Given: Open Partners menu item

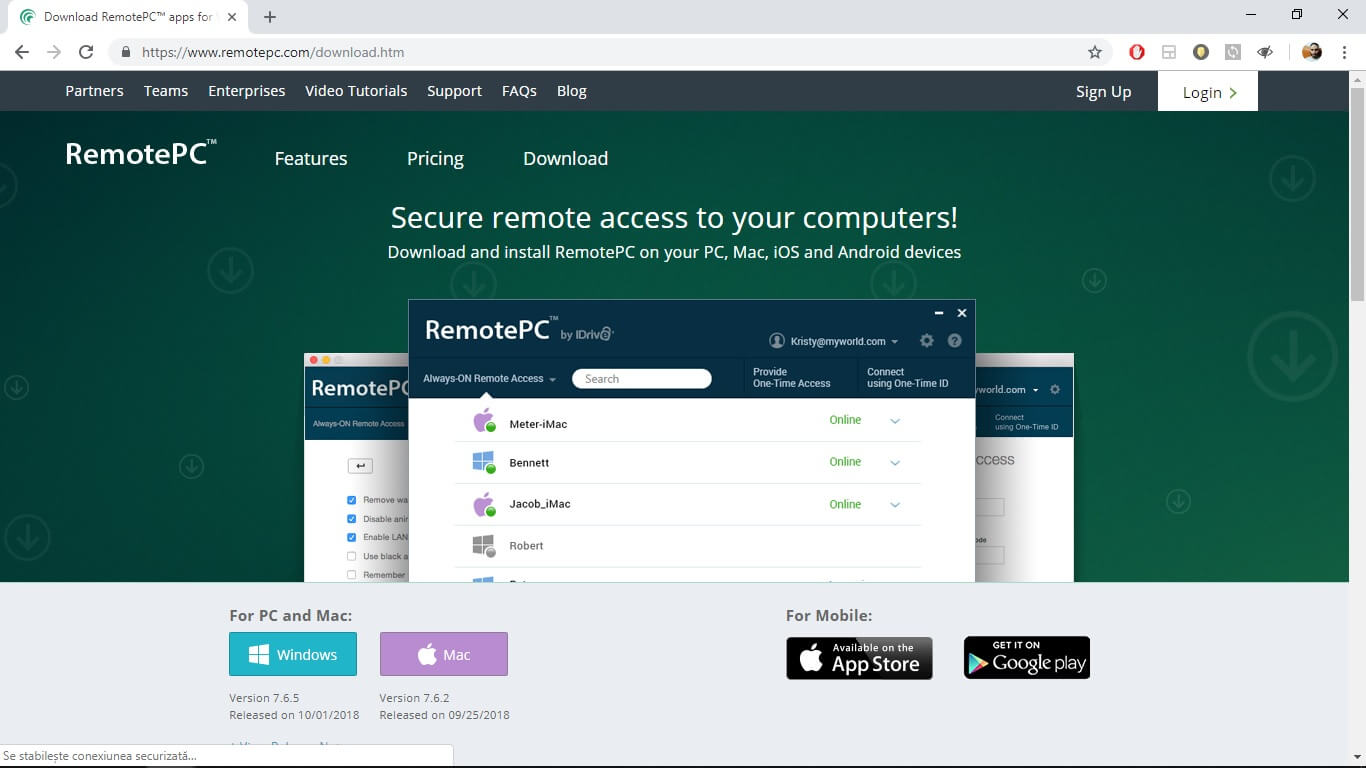Looking at the screenshot, I should pyautogui.click(x=94, y=91).
